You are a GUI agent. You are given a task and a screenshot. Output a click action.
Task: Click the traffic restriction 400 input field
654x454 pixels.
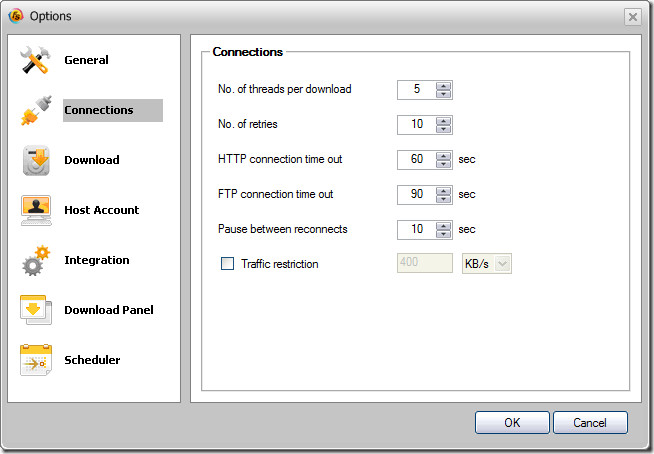(x=425, y=263)
